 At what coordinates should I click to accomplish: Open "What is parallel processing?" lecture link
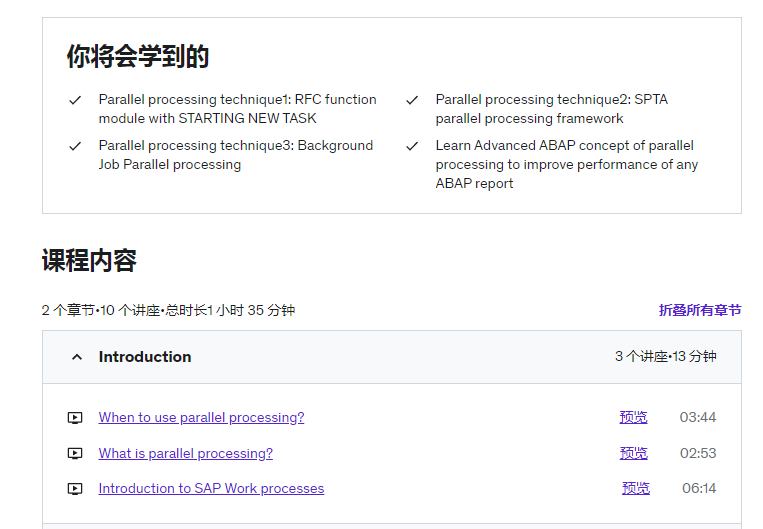185,454
